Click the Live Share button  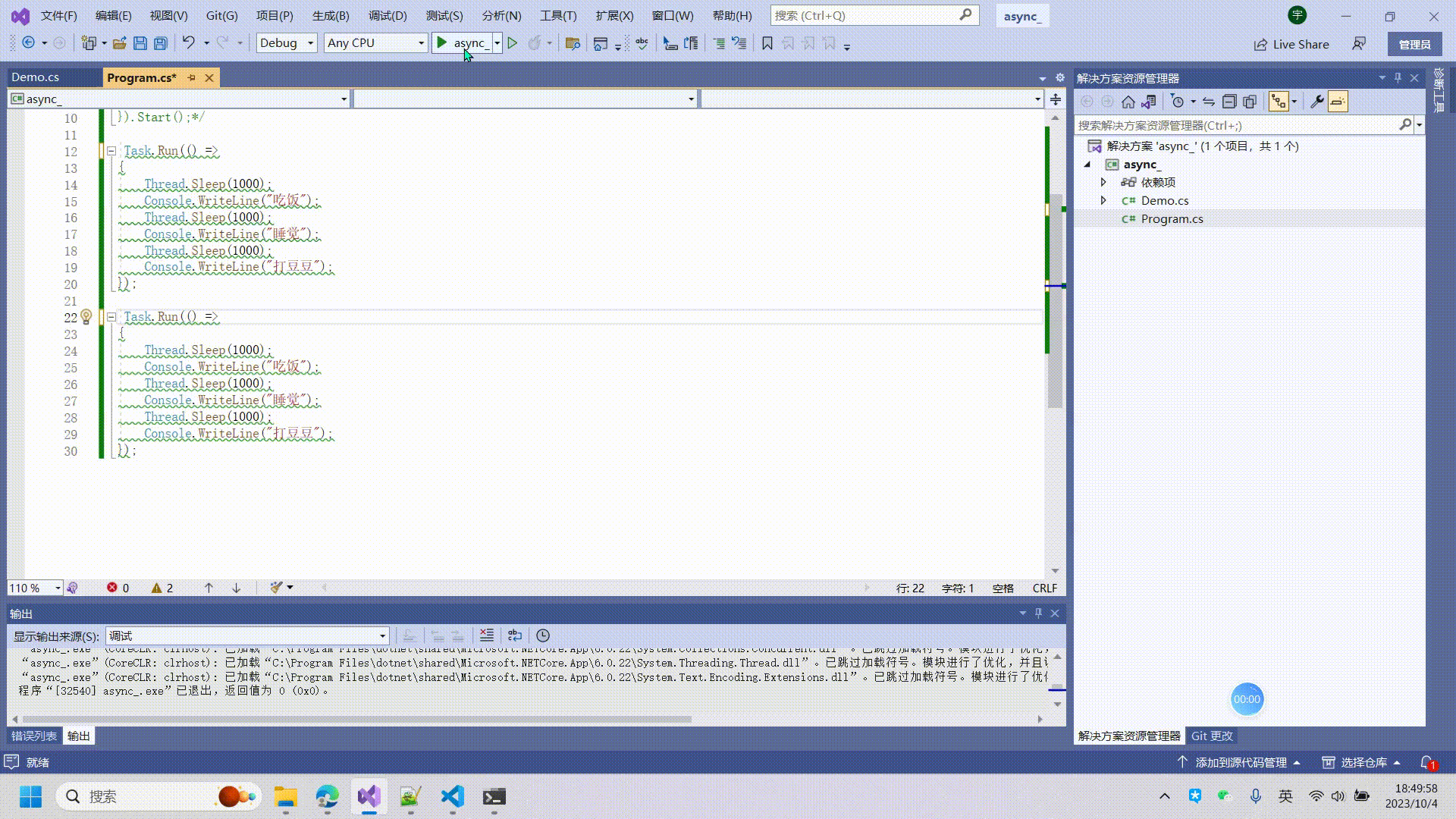coord(1291,44)
